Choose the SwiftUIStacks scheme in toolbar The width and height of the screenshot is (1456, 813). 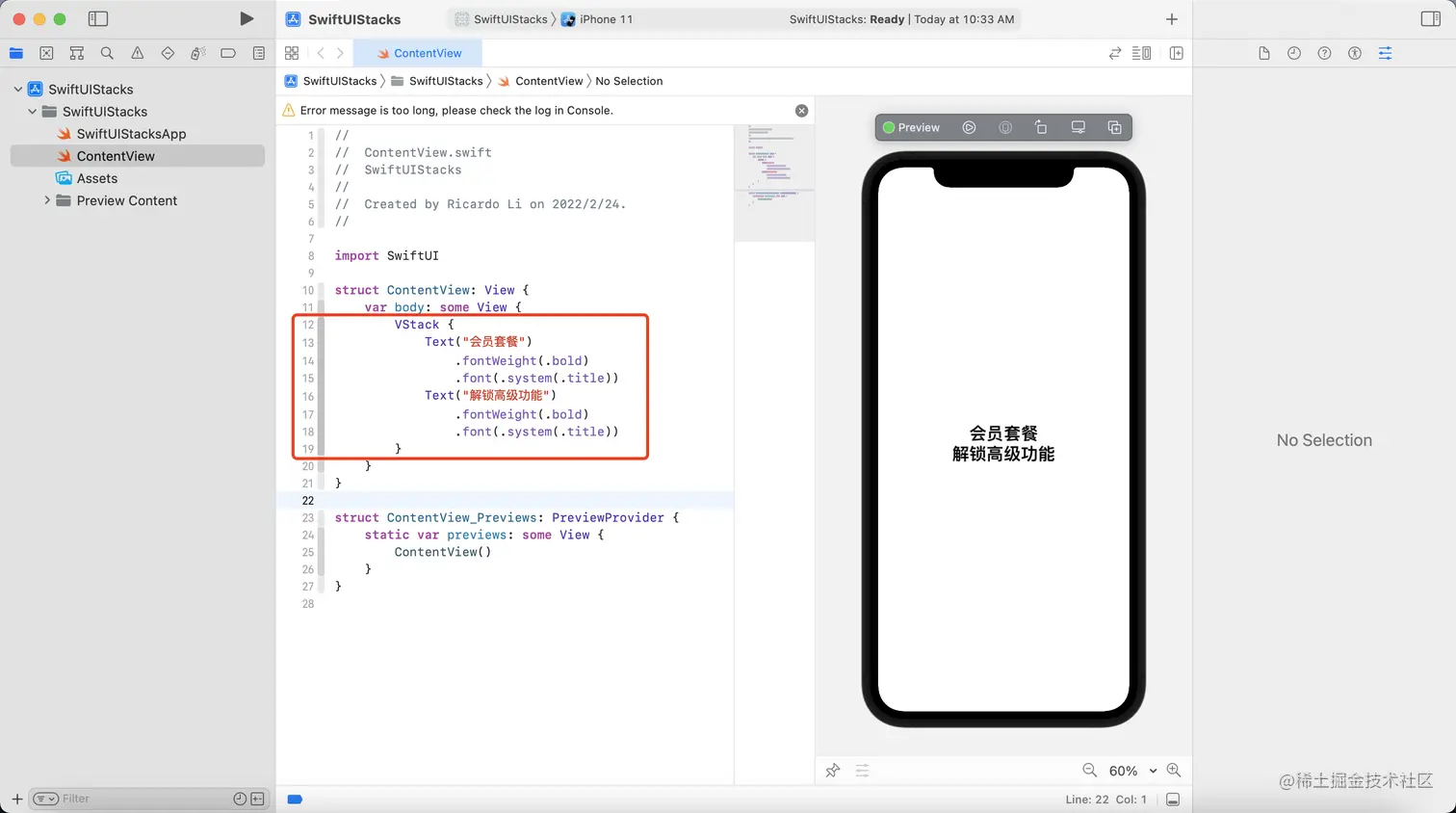(x=501, y=19)
